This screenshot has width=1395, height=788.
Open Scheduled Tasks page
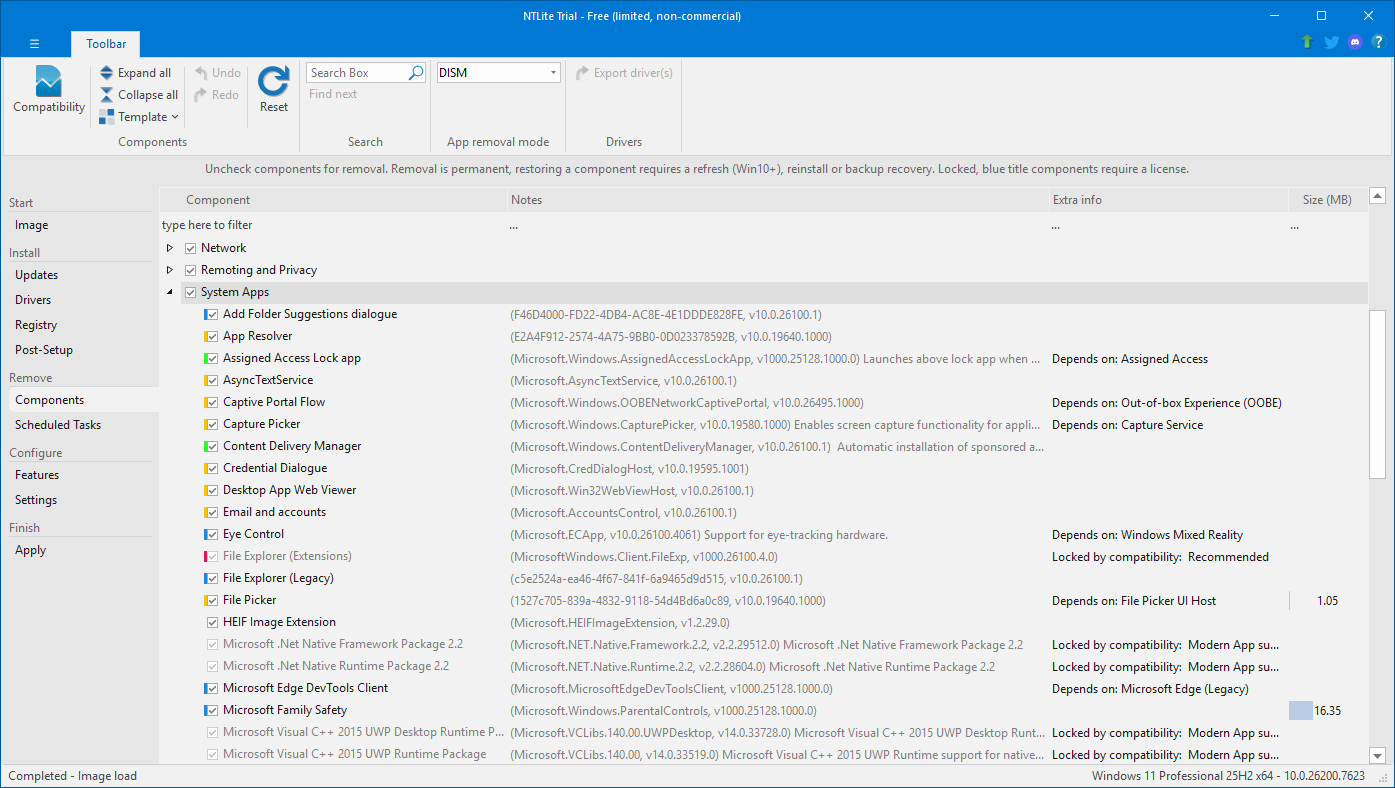click(58, 425)
